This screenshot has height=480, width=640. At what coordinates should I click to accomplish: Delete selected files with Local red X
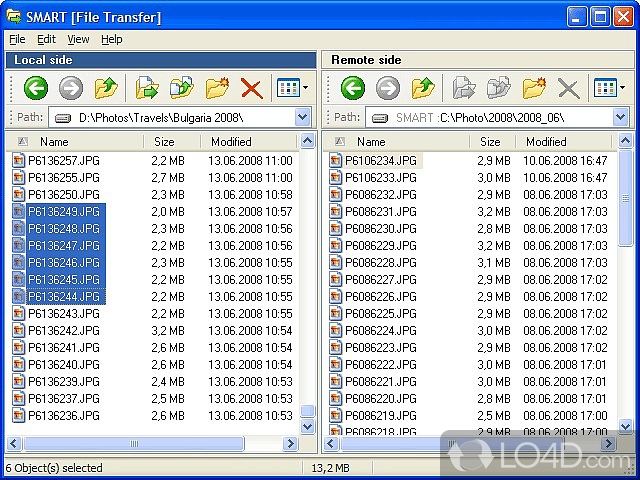tap(252, 88)
